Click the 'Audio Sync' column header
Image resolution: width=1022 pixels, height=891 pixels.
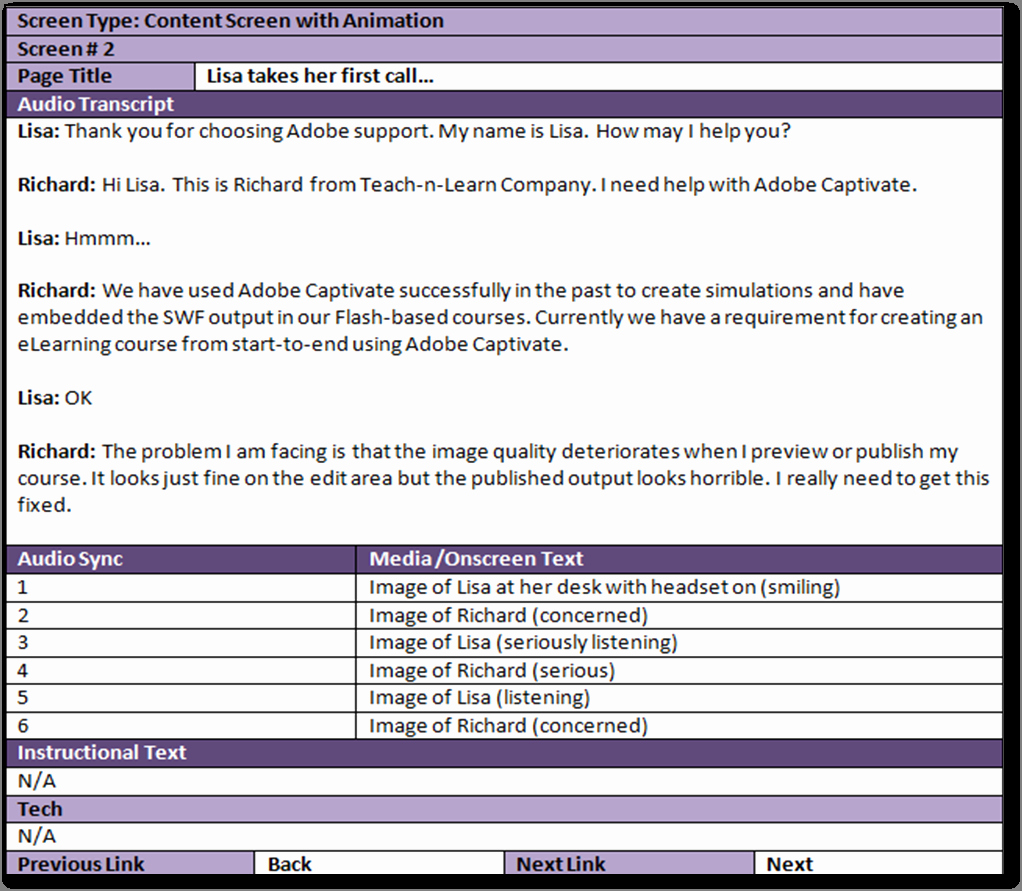pyautogui.click(x=181, y=559)
